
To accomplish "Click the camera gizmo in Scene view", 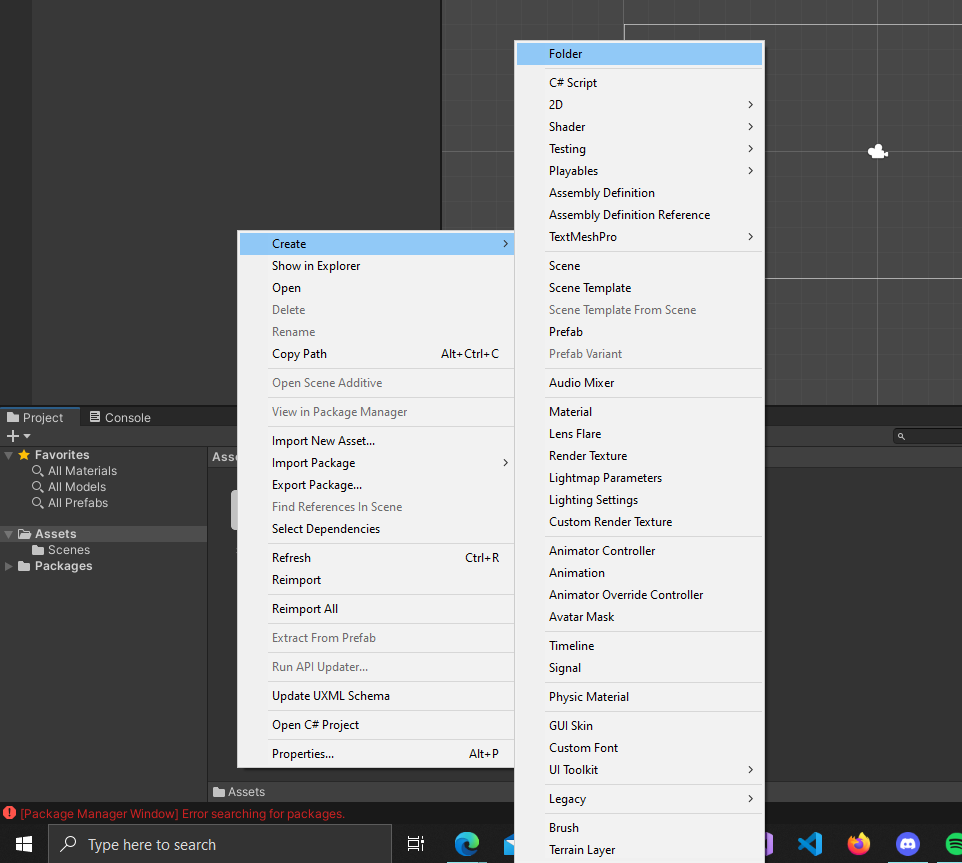I will (877, 152).
